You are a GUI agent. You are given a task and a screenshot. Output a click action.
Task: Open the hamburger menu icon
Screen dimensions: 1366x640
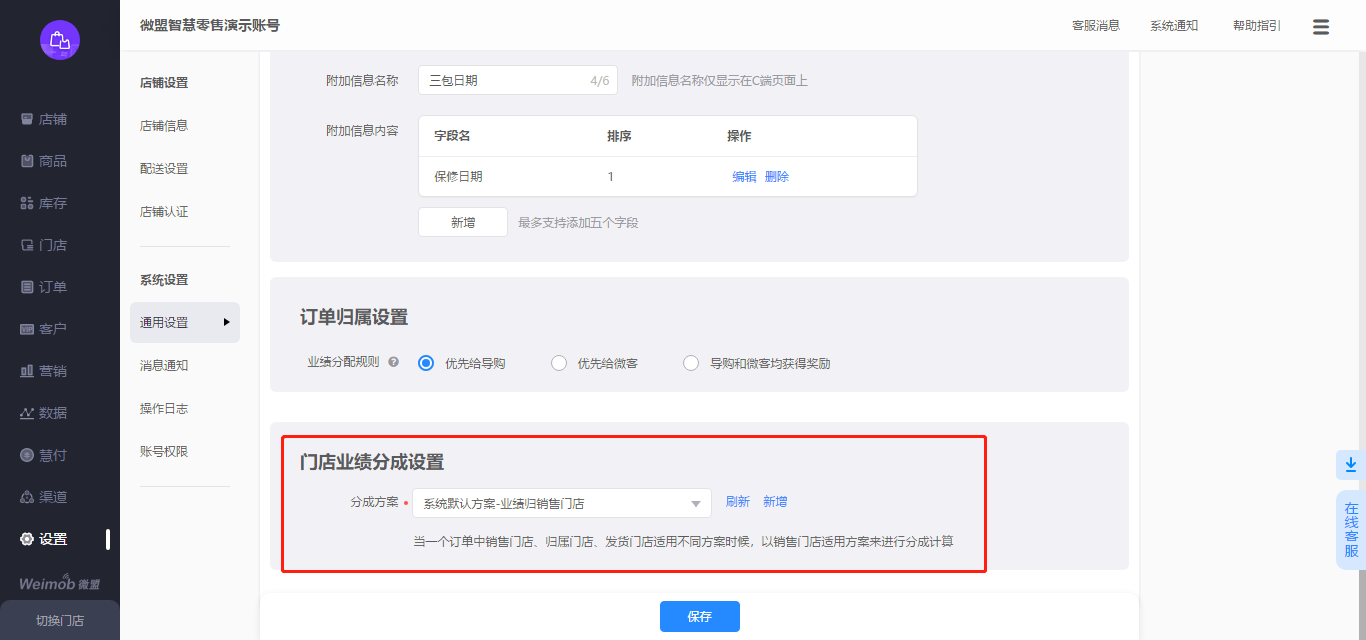[x=1321, y=27]
